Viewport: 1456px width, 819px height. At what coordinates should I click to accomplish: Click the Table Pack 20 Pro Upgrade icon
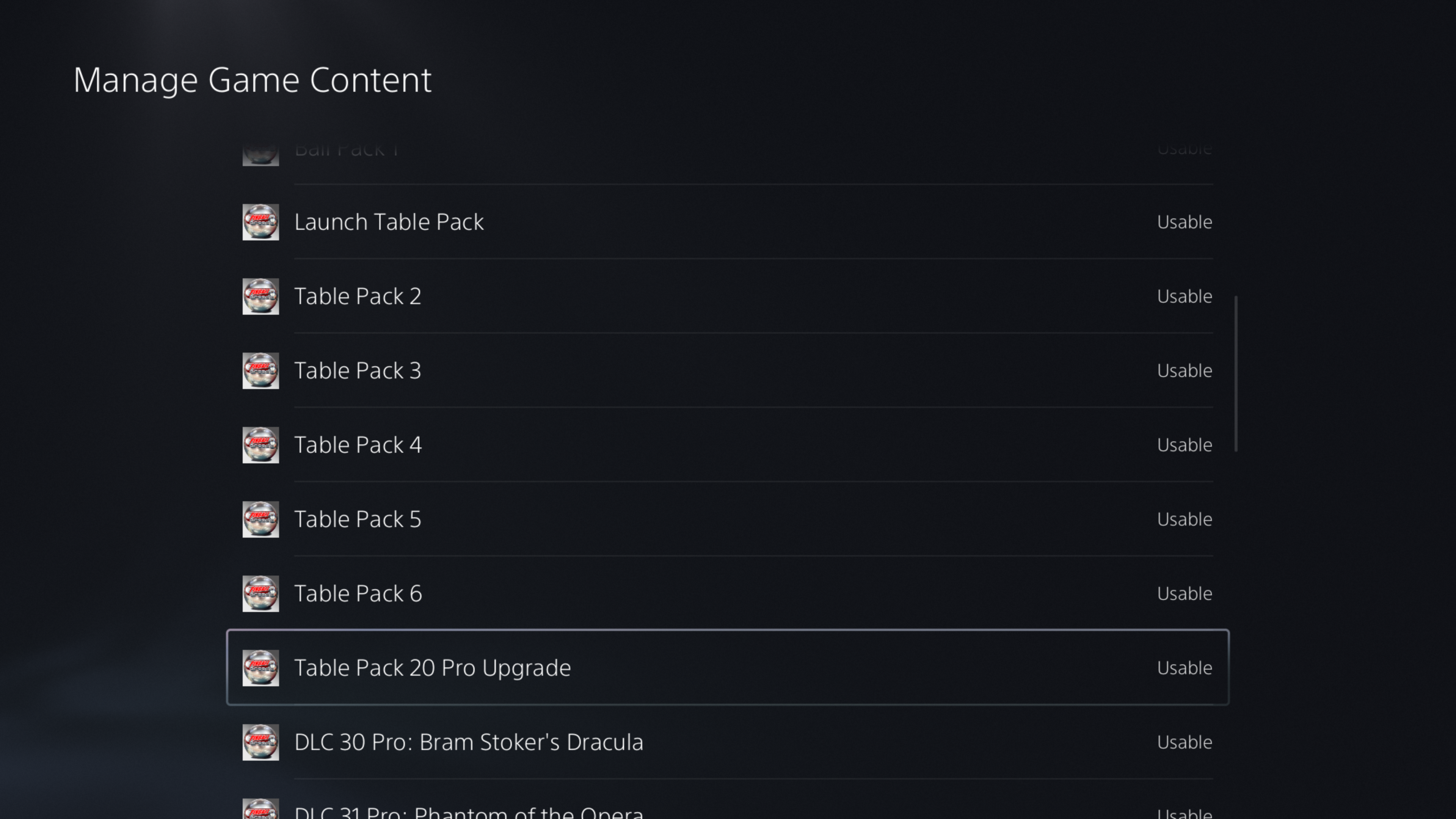pos(260,668)
